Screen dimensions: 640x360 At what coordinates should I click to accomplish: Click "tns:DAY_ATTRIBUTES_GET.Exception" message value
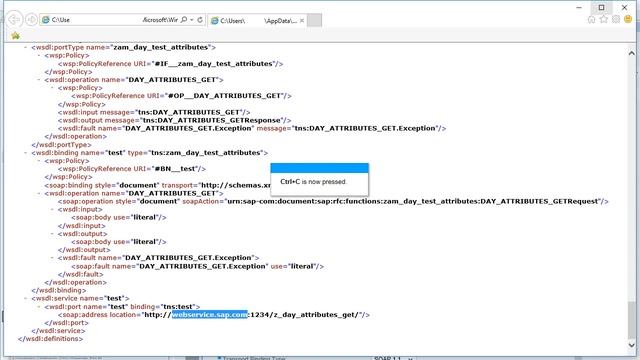click(365, 128)
